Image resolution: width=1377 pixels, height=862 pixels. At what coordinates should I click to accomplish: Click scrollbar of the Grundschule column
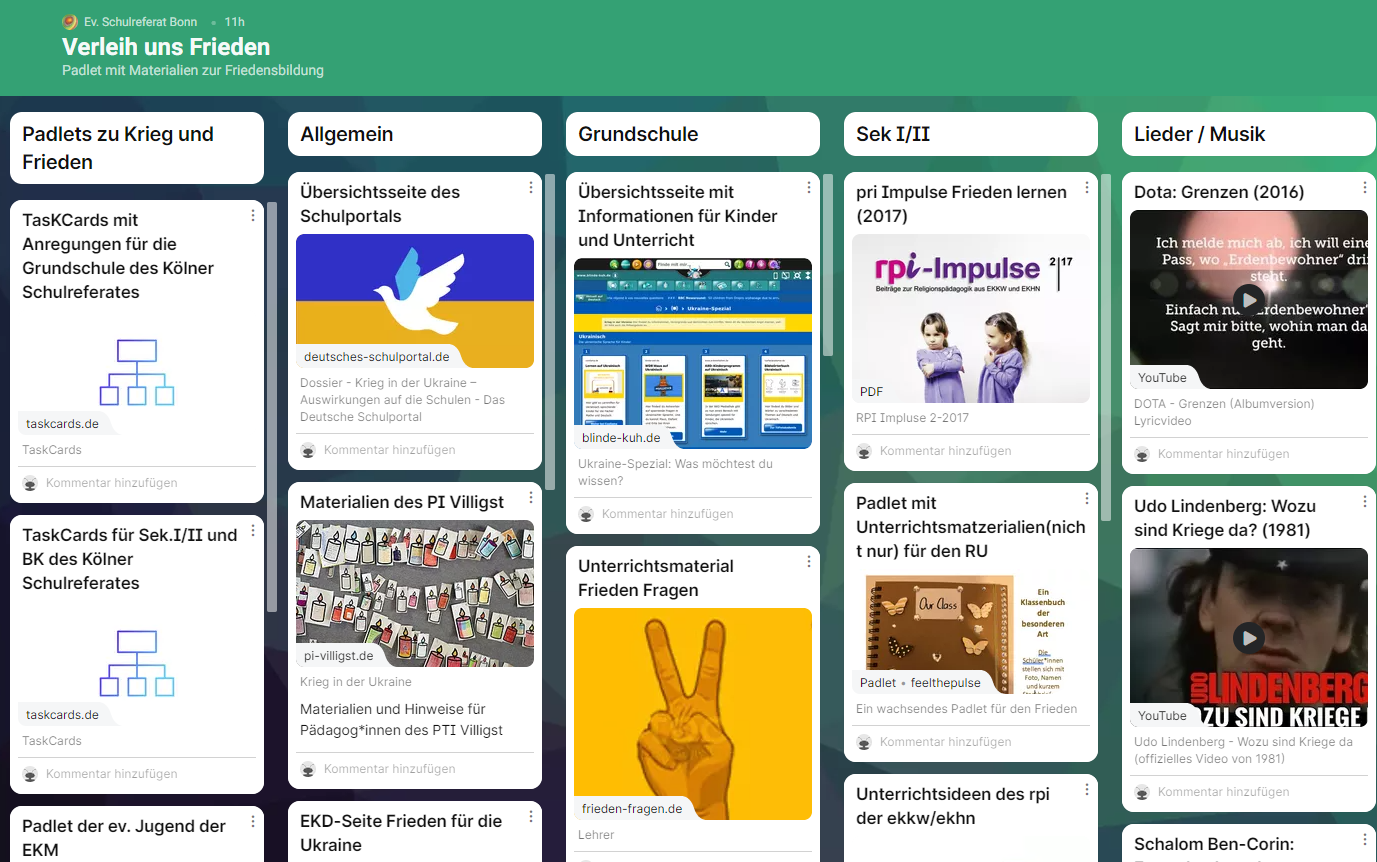pos(828,265)
